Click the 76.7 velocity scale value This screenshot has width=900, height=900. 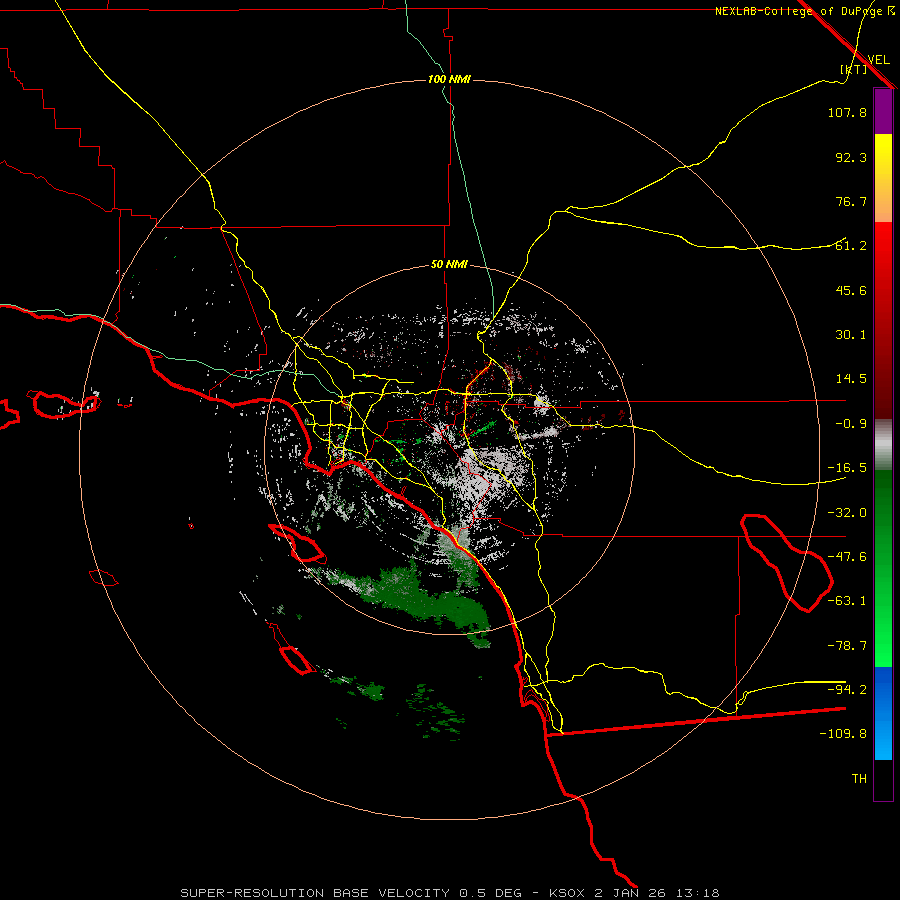tap(851, 201)
